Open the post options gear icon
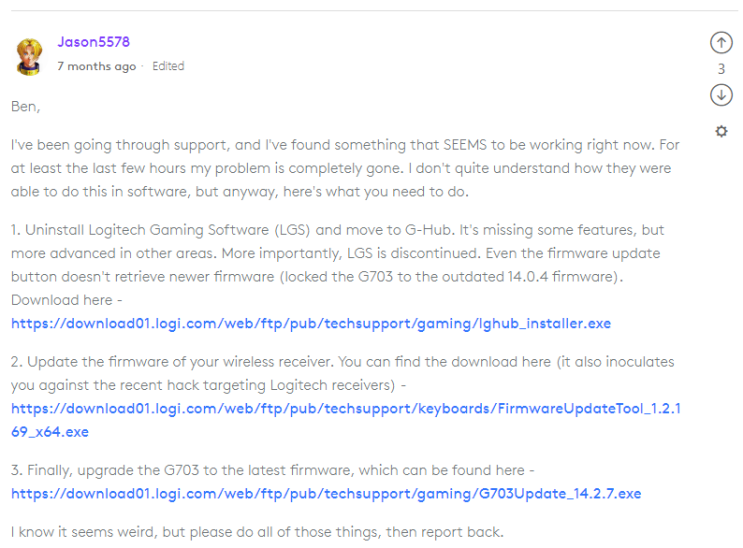 pos(721,131)
